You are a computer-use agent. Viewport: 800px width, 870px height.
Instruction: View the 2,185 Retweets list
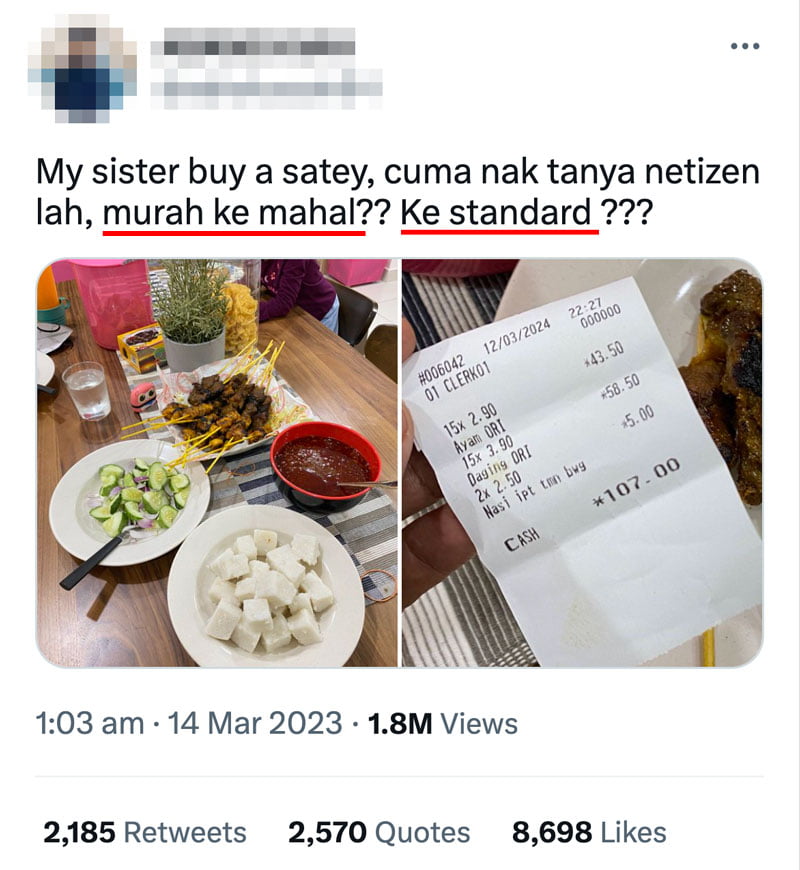coord(145,832)
